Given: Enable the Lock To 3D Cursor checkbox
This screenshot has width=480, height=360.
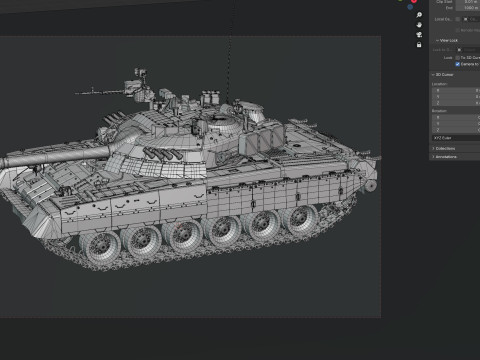Looking at the screenshot, I should tap(458, 58).
